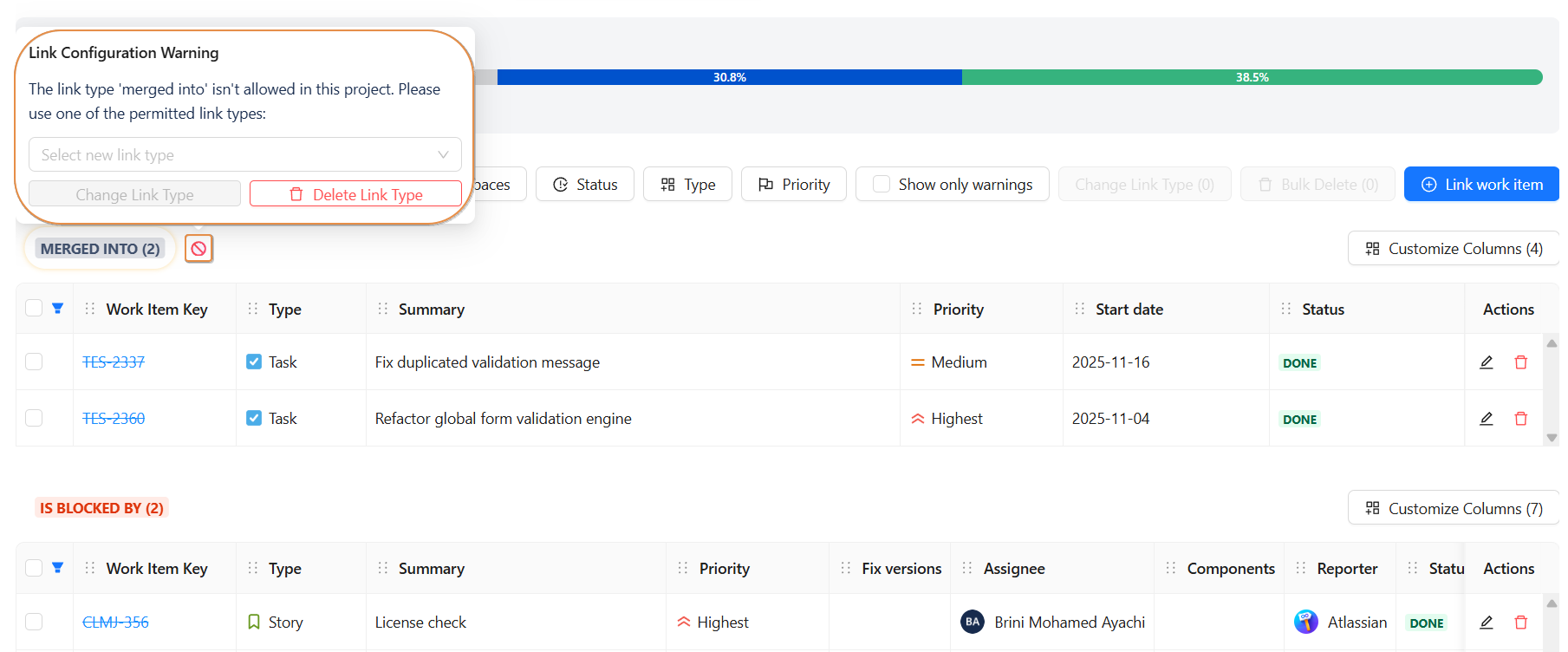The image size is (1568, 652).
Task: Open the TES-2337 work item link
Action: click(114, 362)
